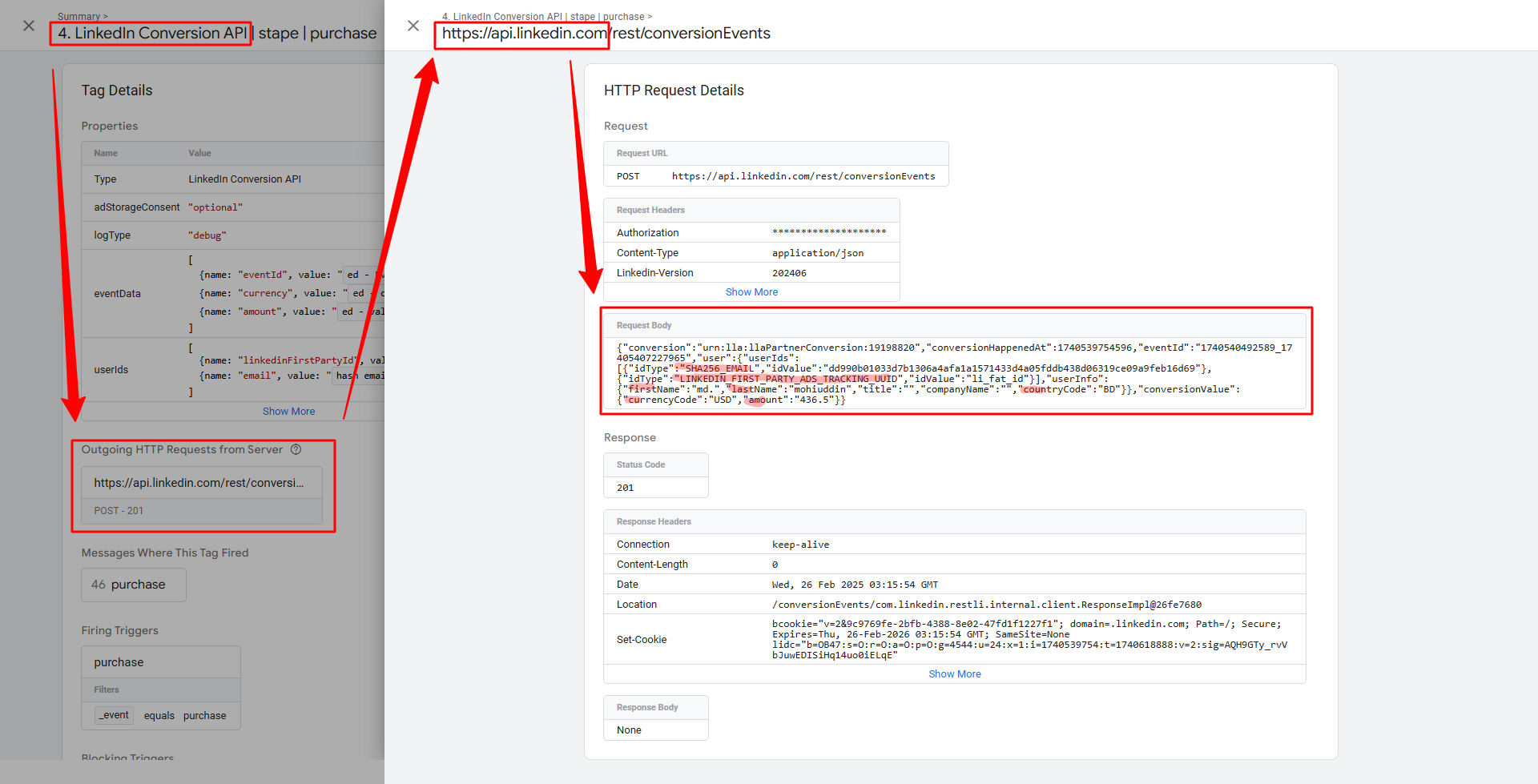Go back via the Summary breadcrumb
1538x784 pixels.
[79, 16]
